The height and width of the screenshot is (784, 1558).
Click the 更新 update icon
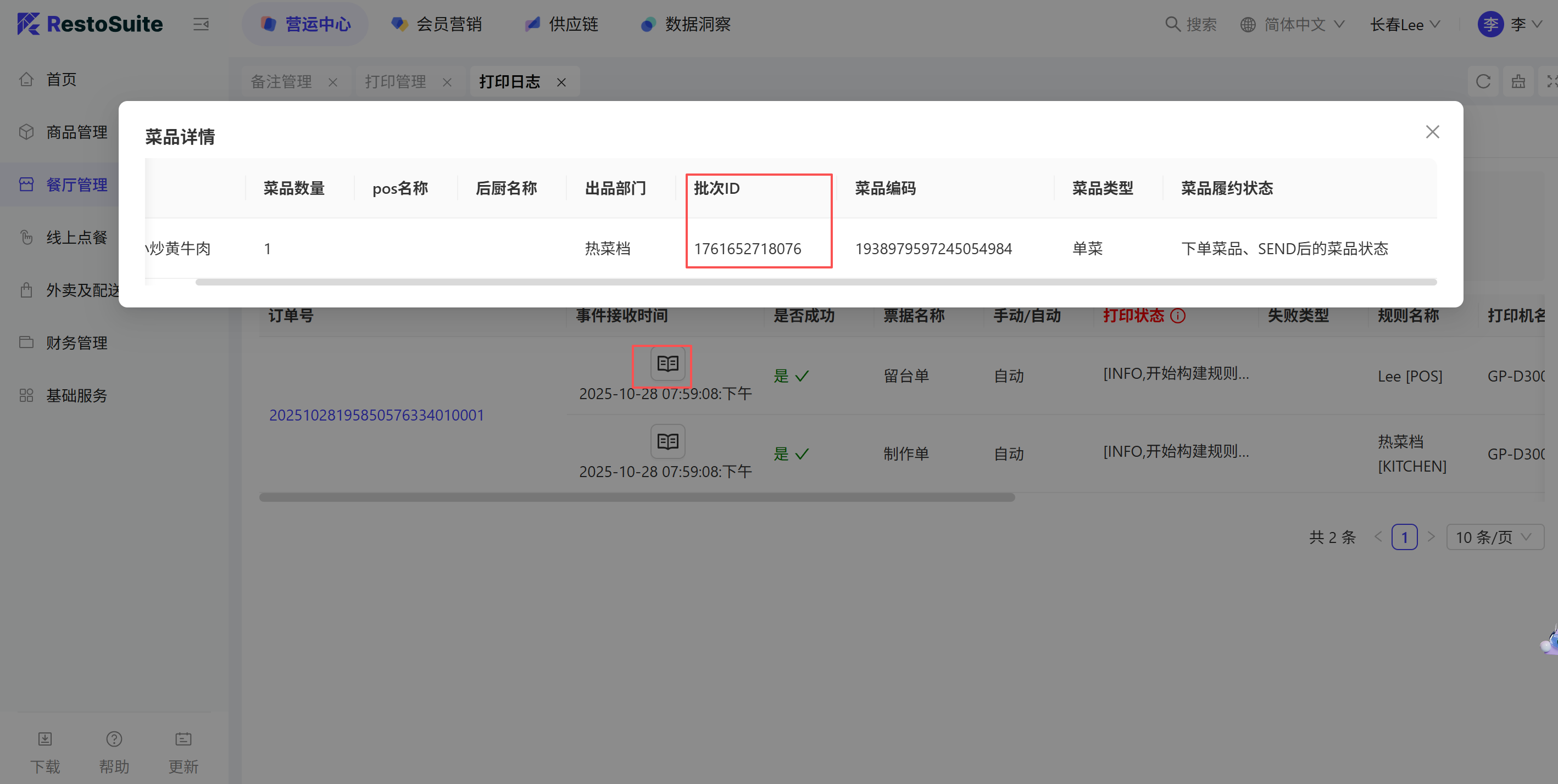click(x=183, y=738)
